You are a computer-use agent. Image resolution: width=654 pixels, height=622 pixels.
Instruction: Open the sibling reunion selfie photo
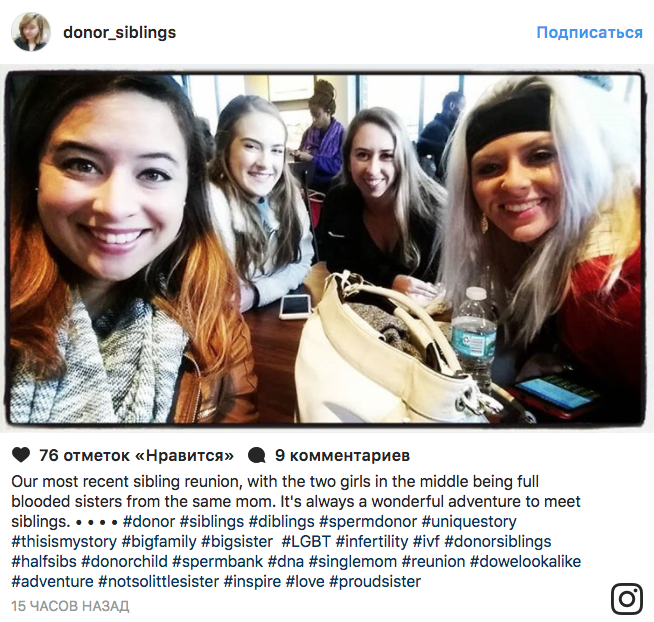[x=324, y=249]
